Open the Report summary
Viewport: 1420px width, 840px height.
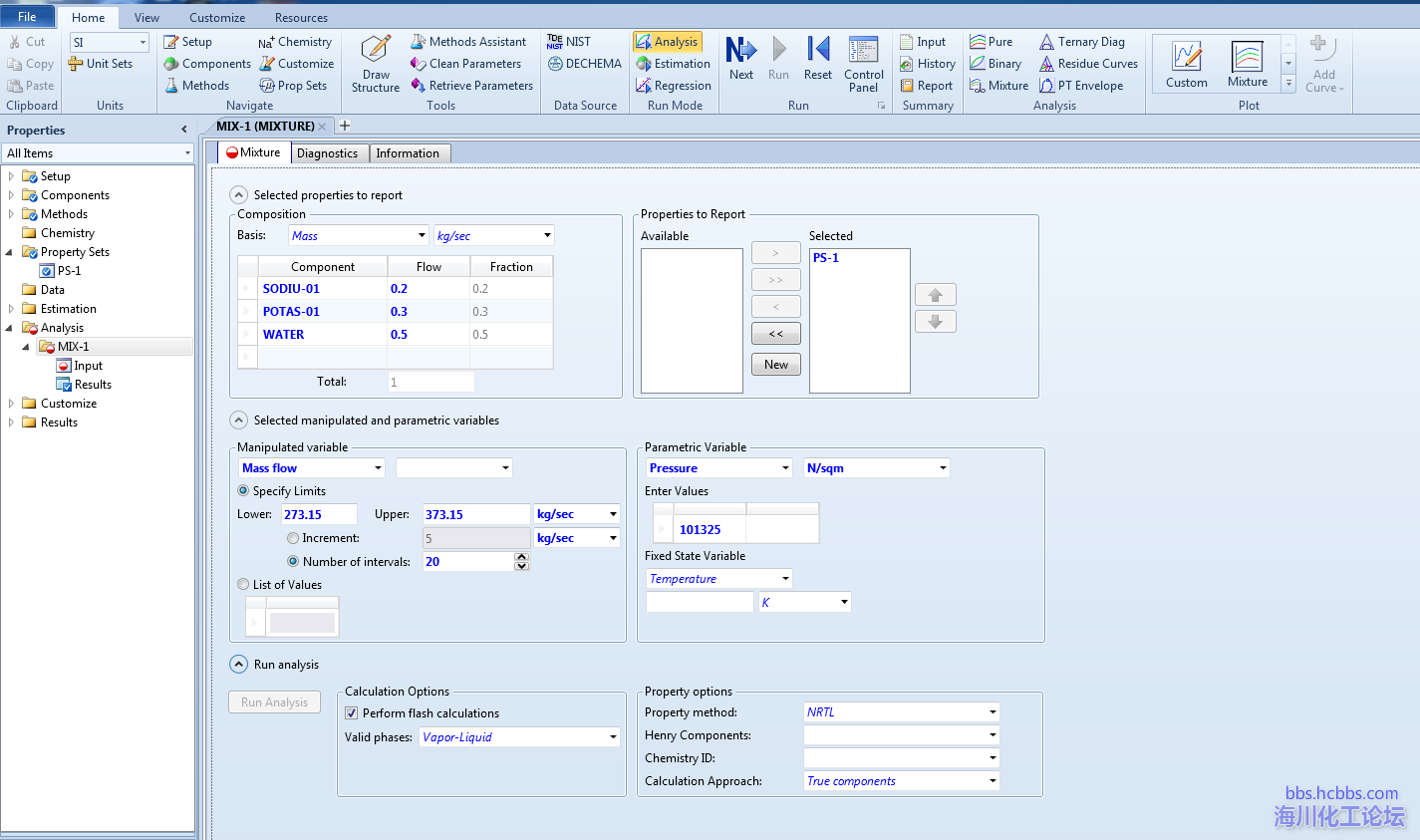pyautogui.click(x=927, y=86)
